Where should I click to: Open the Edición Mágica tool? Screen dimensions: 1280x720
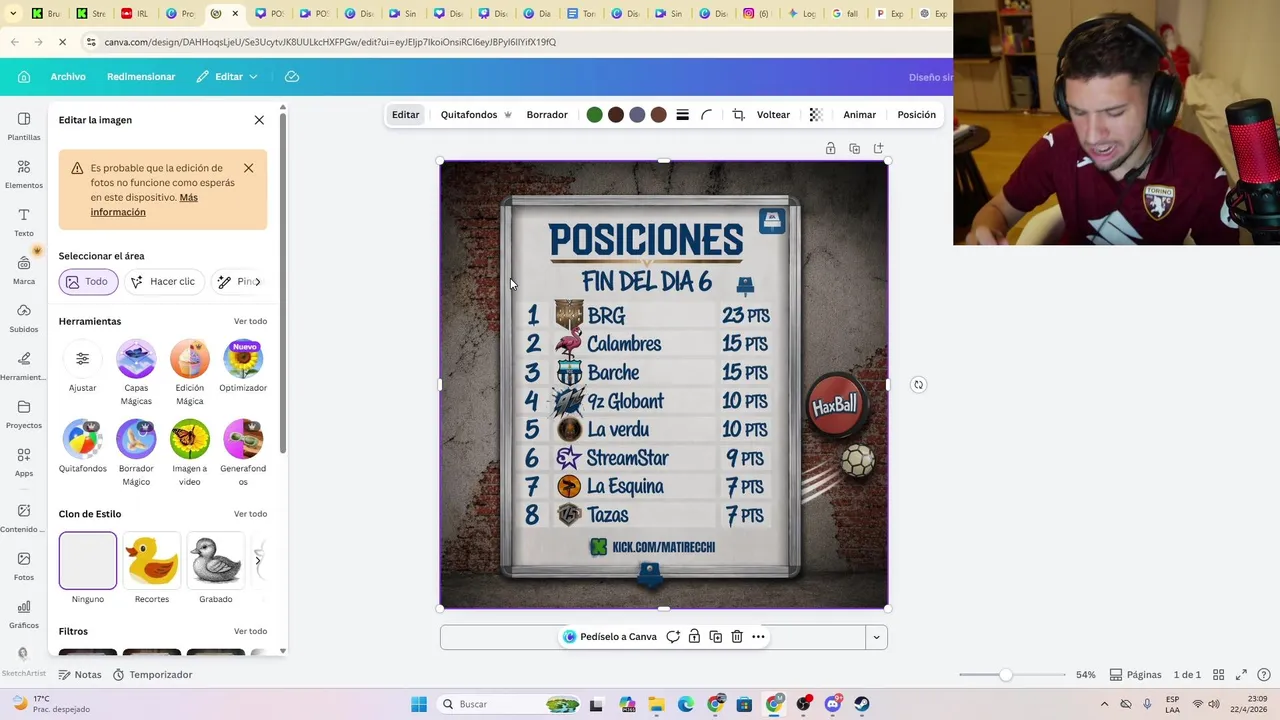point(190,373)
